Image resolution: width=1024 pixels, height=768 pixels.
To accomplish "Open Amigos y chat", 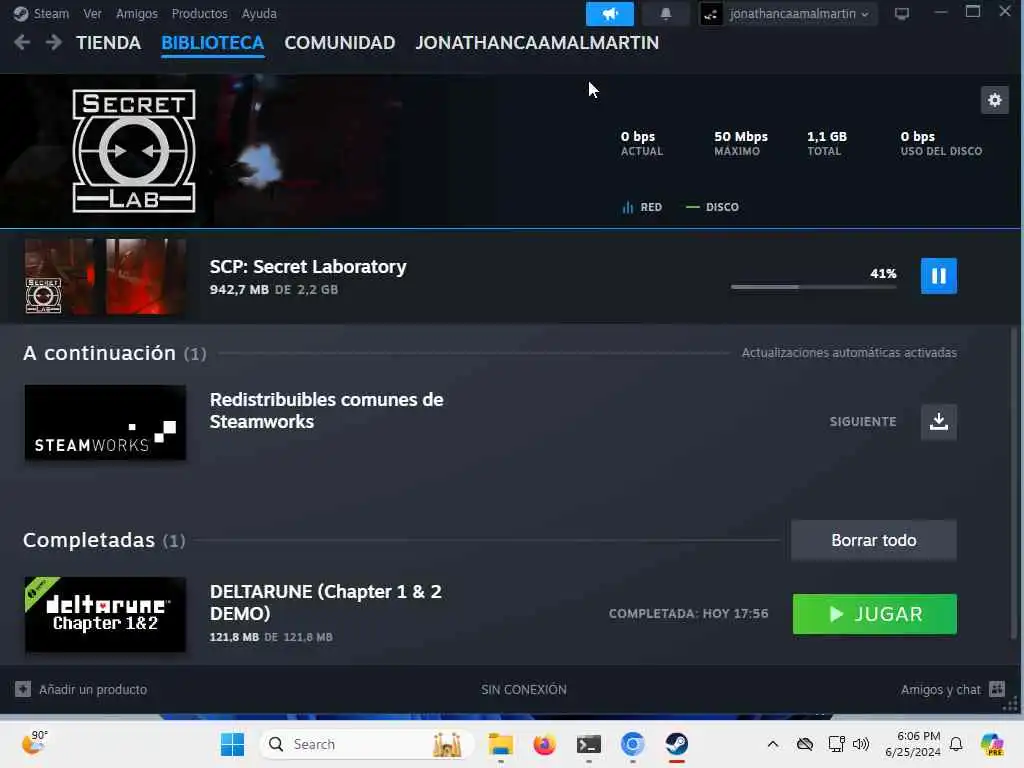I will [x=940, y=690].
